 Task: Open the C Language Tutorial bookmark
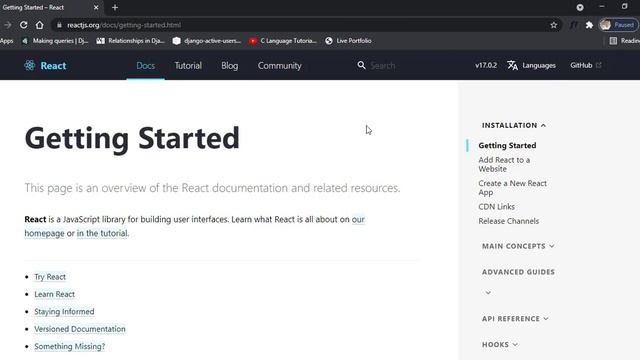point(283,41)
